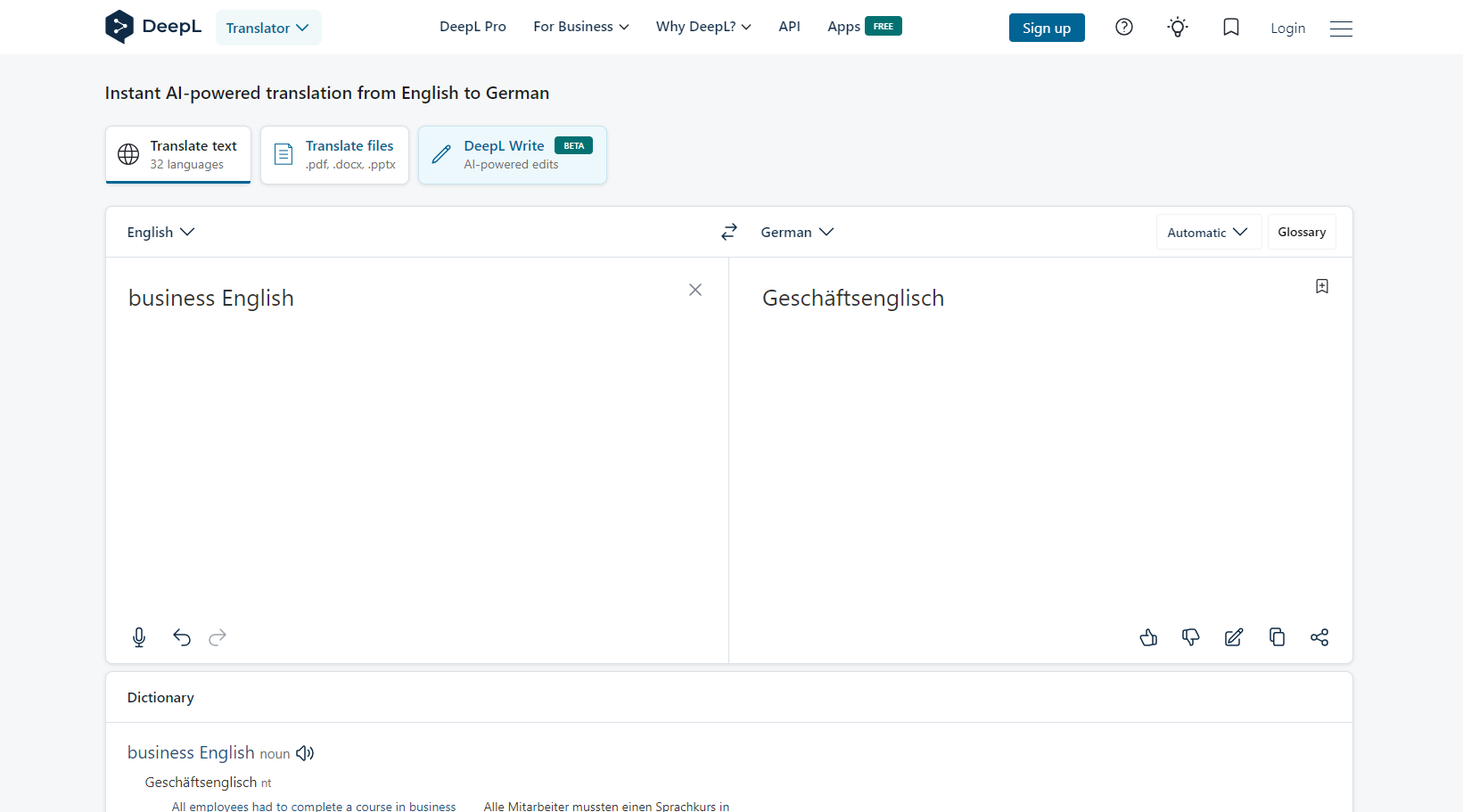Copy translation to clipboard
This screenshot has width=1463, height=812.
point(1277,637)
